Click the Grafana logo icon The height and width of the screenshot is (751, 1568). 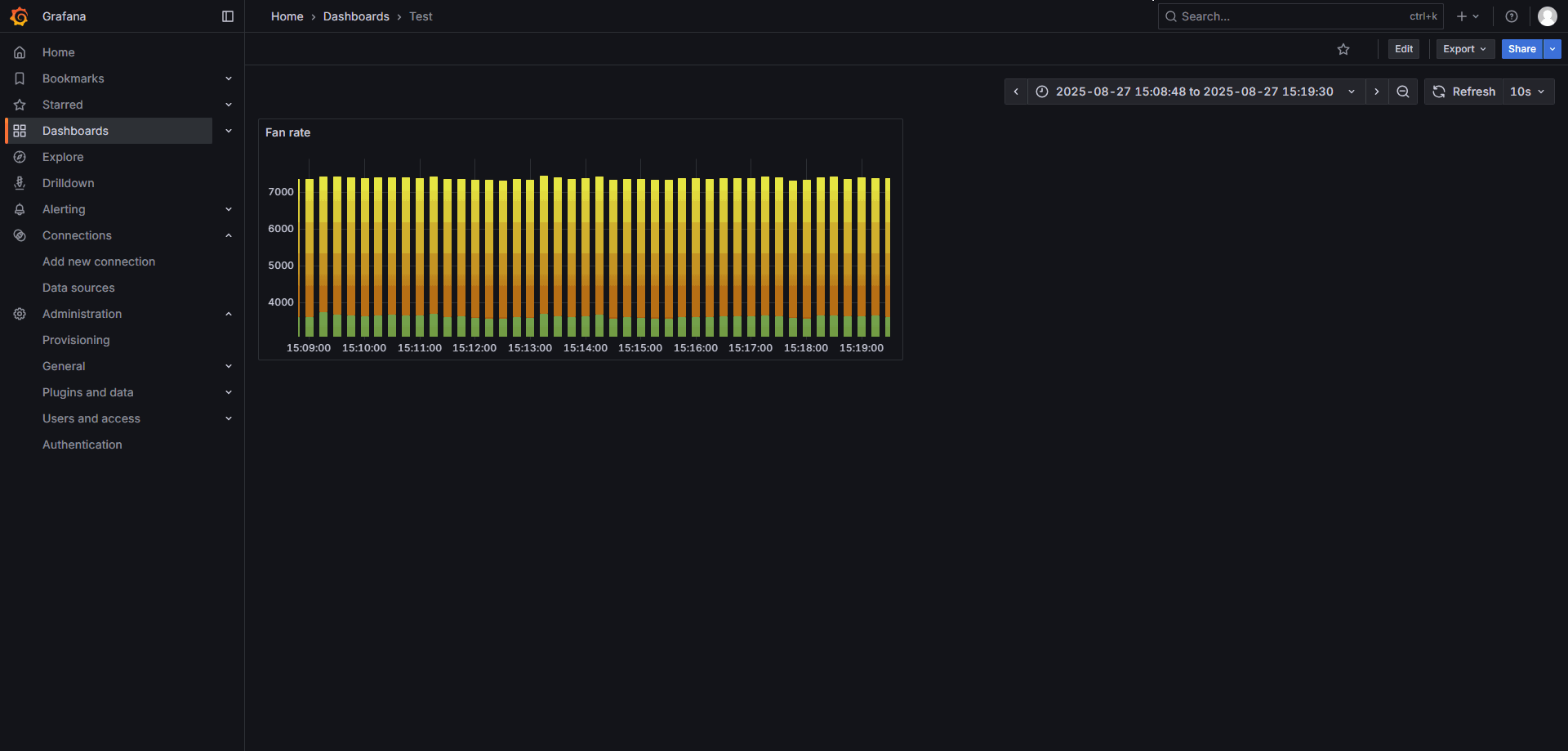pos(19,16)
